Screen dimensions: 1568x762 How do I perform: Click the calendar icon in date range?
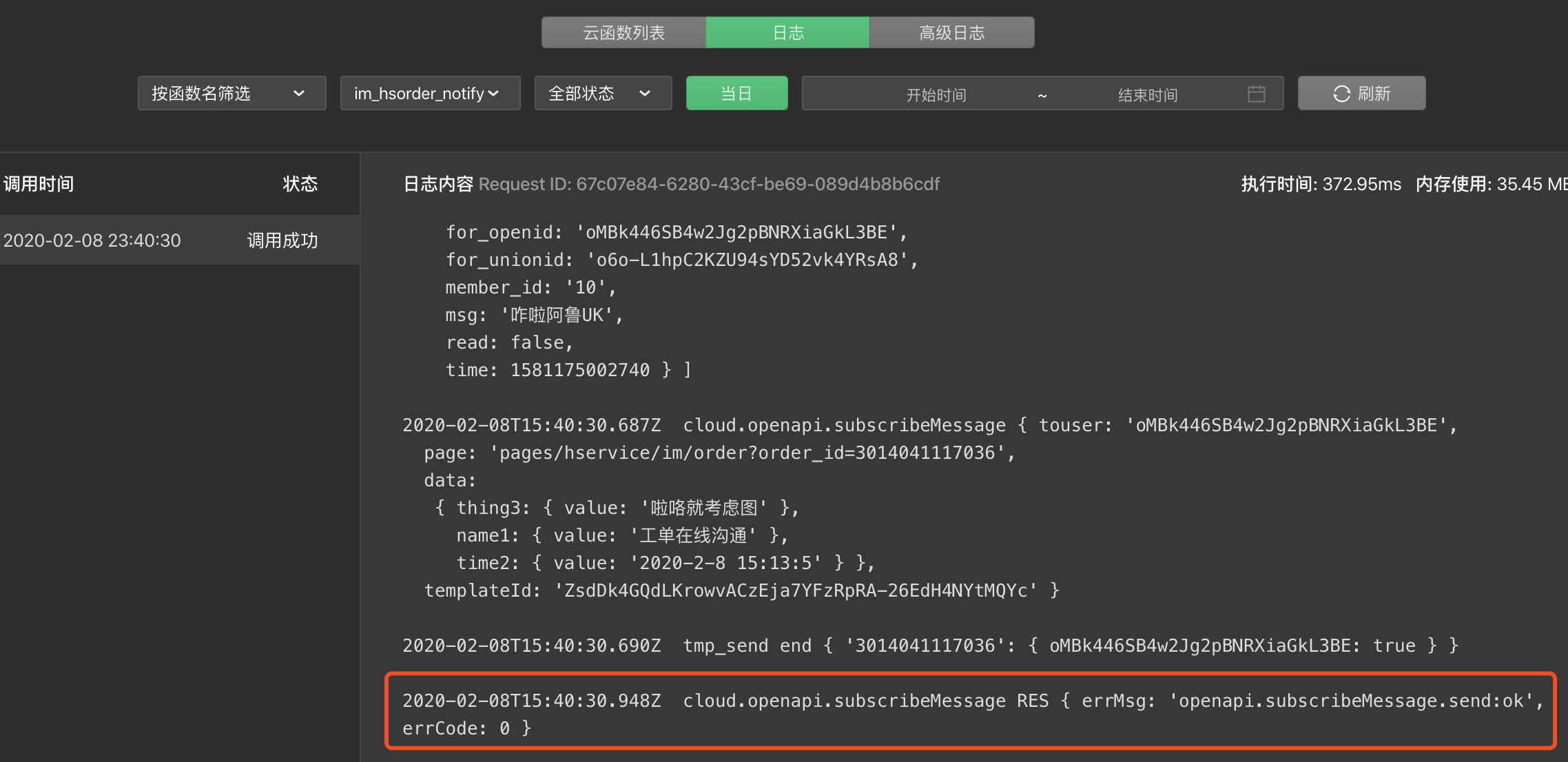(x=1256, y=94)
